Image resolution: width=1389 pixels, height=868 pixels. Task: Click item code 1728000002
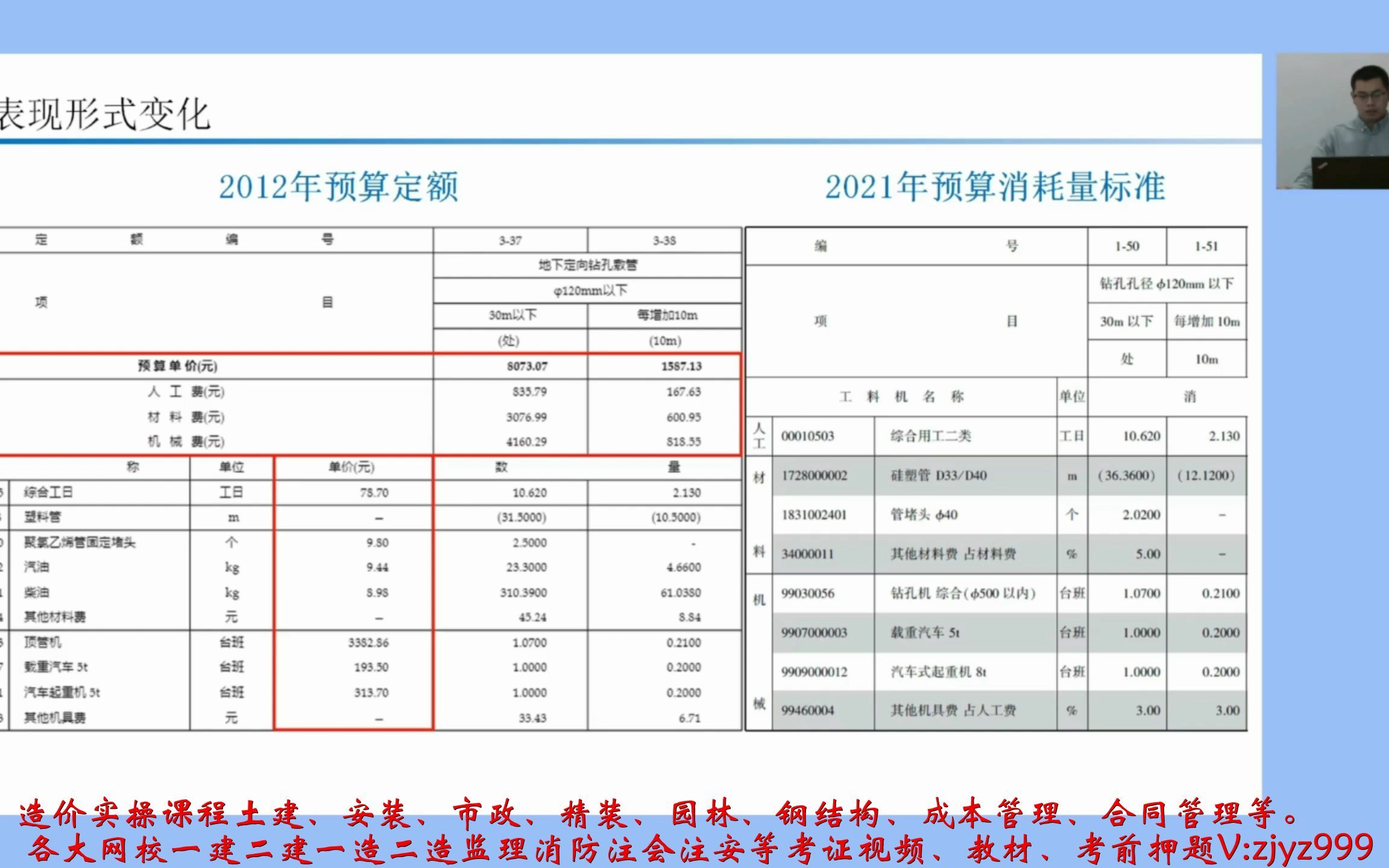814,476
